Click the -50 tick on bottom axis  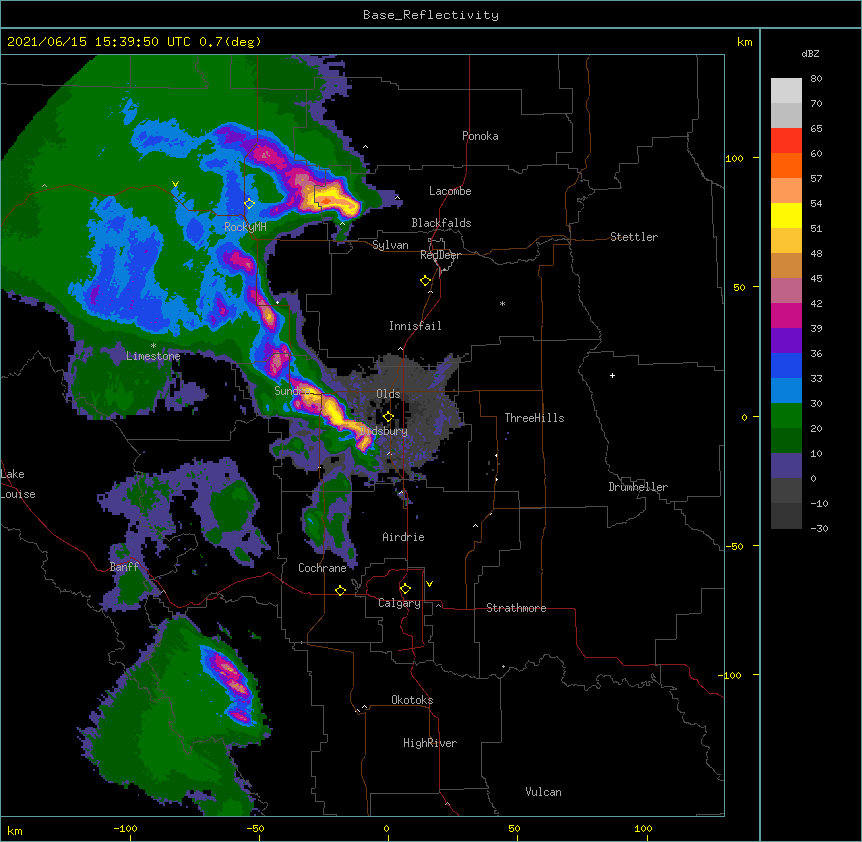click(255, 828)
